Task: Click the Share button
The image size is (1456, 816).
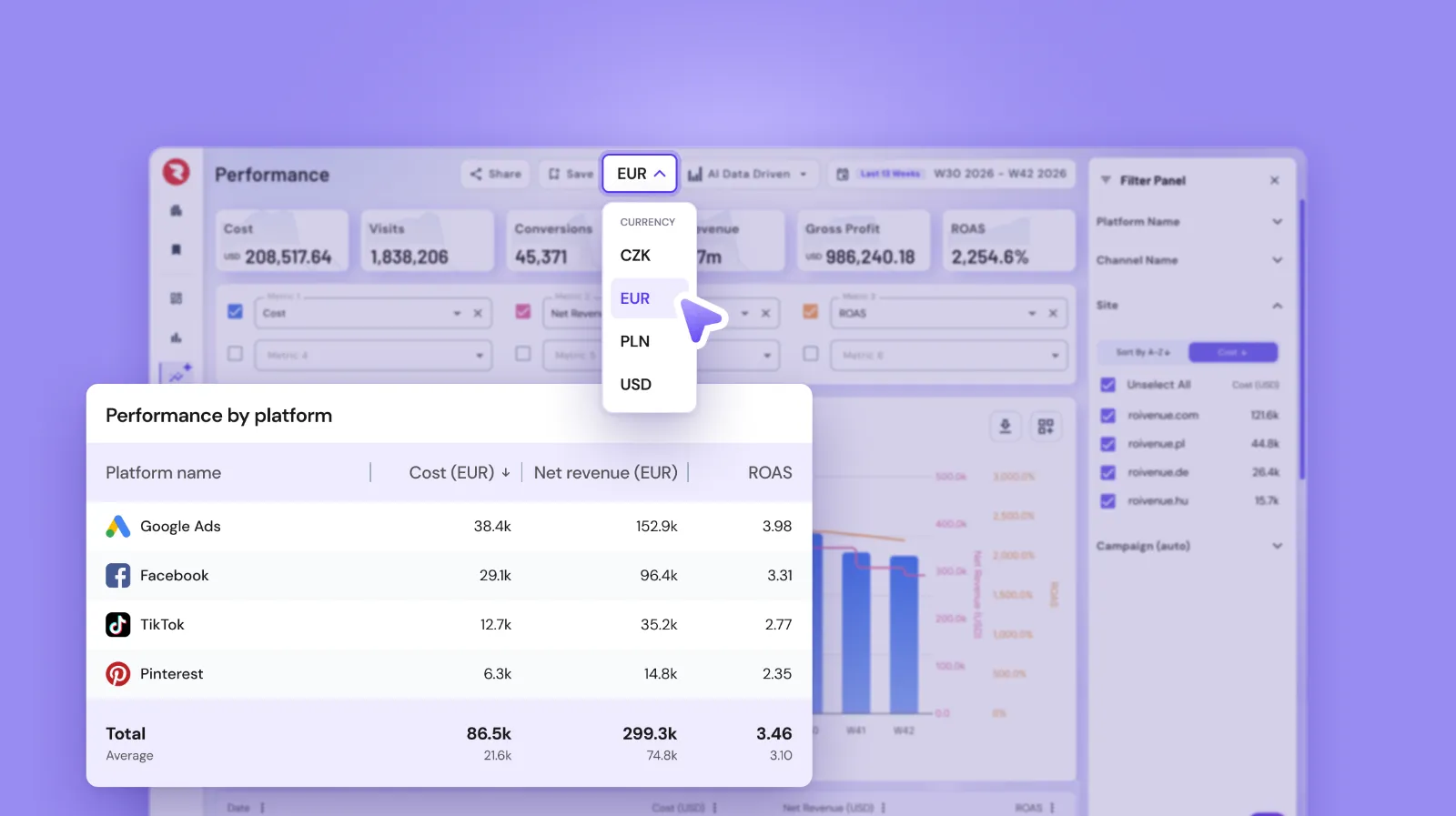Action: pos(496,174)
